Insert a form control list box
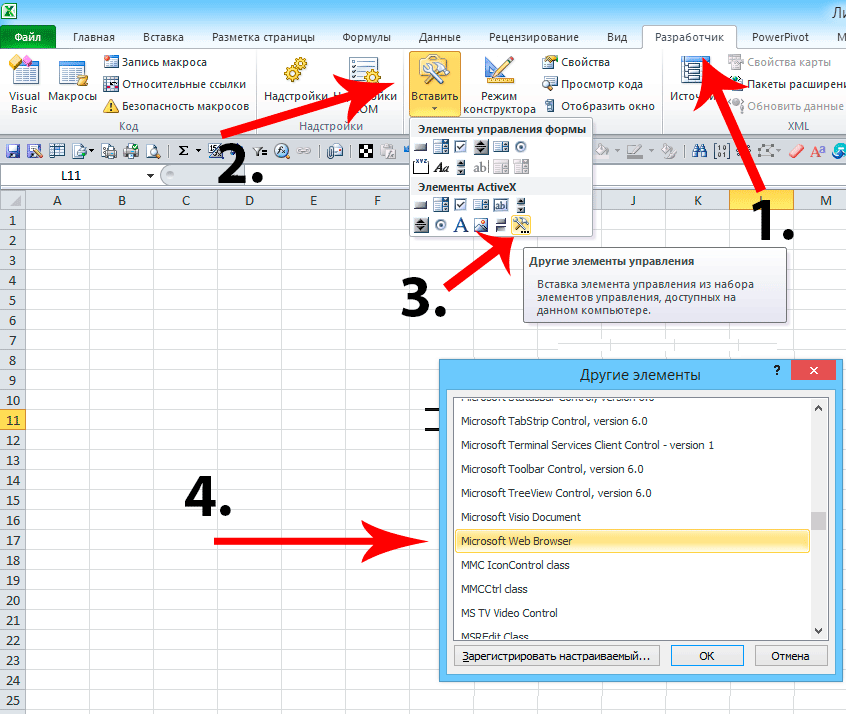Image resolution: width=846 pixels, height=714 pixels. click(501, 147)
